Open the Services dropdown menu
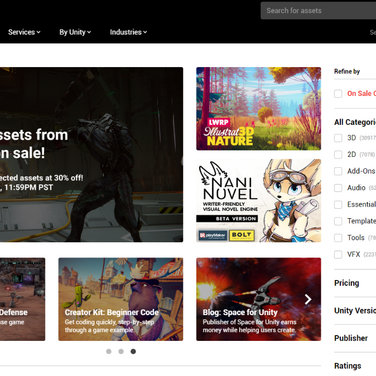The height and width of the screenshot is (376, 376). pos(24,32)
